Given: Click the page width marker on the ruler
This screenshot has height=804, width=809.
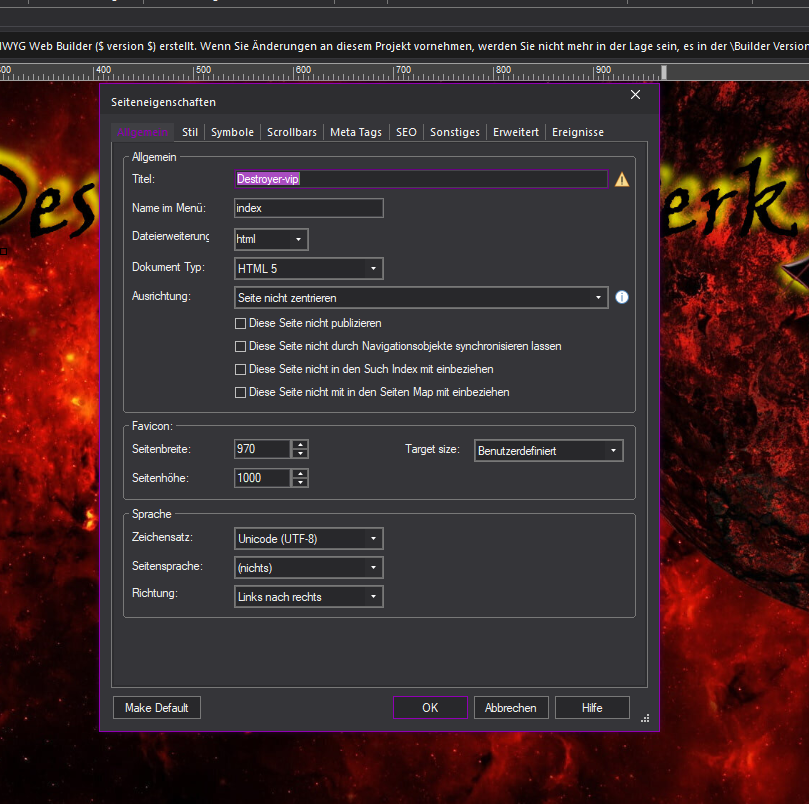Looking at the screenshot, I should [x=664, y=72].
